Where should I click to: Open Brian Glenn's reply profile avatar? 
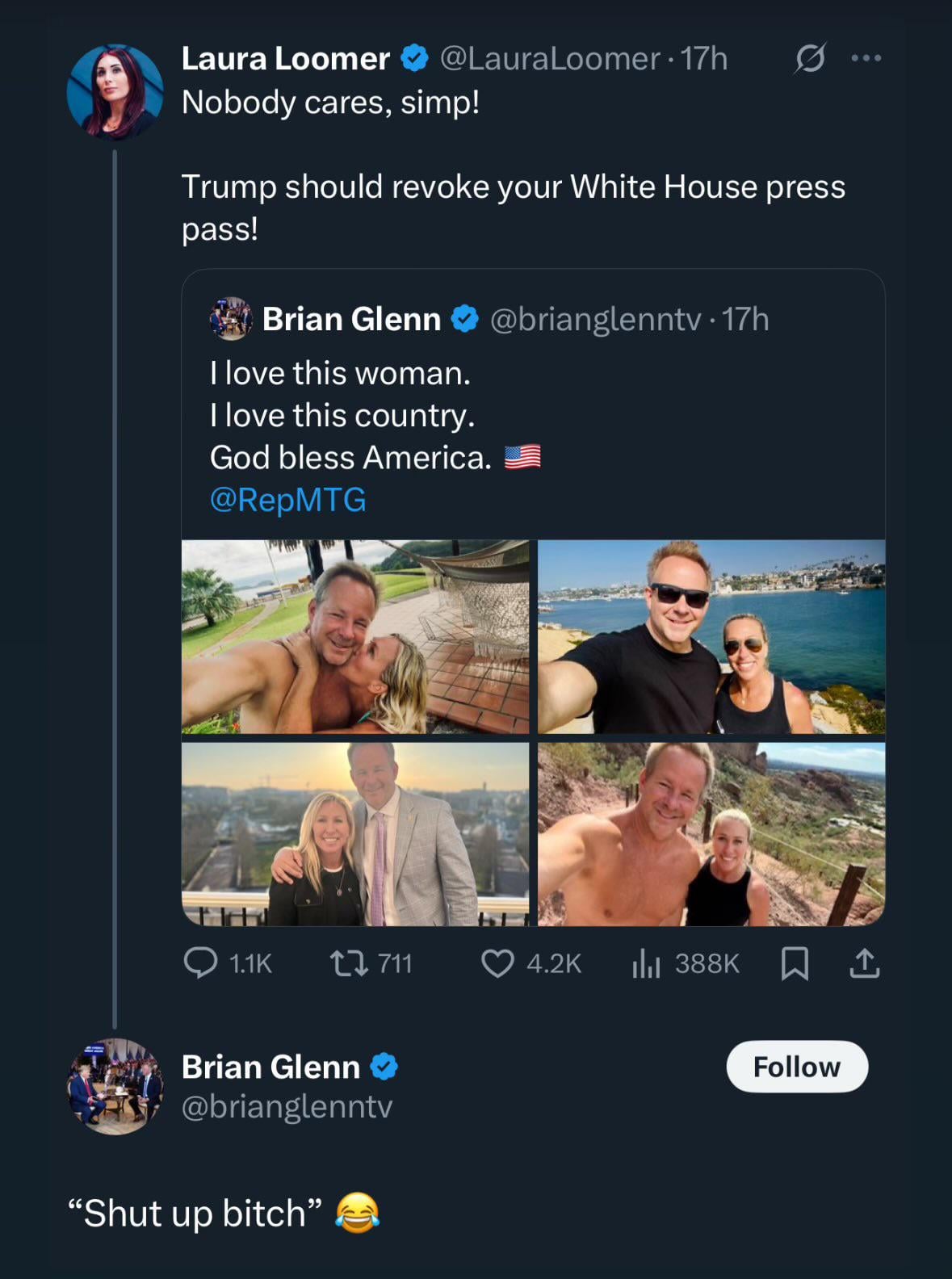(115, 1086)
